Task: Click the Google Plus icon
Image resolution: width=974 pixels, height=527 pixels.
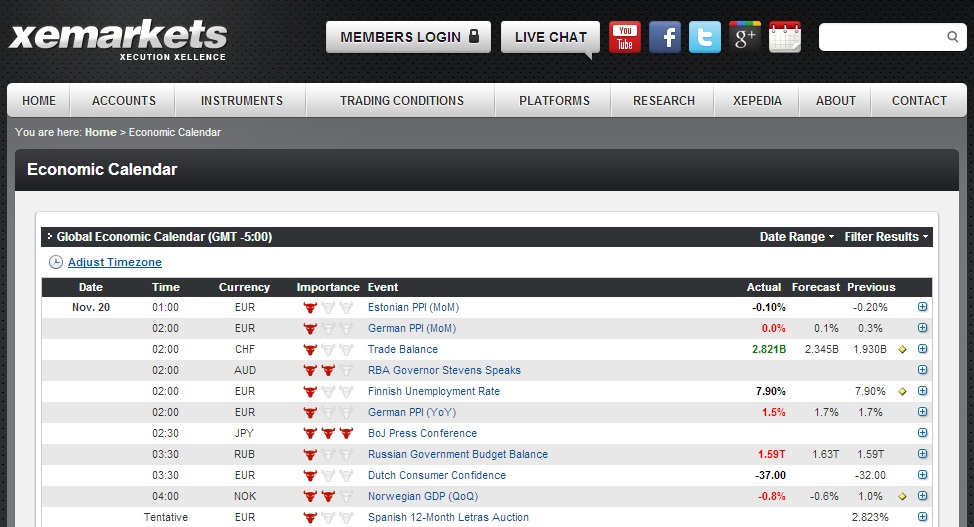Action: coord(745,37)
